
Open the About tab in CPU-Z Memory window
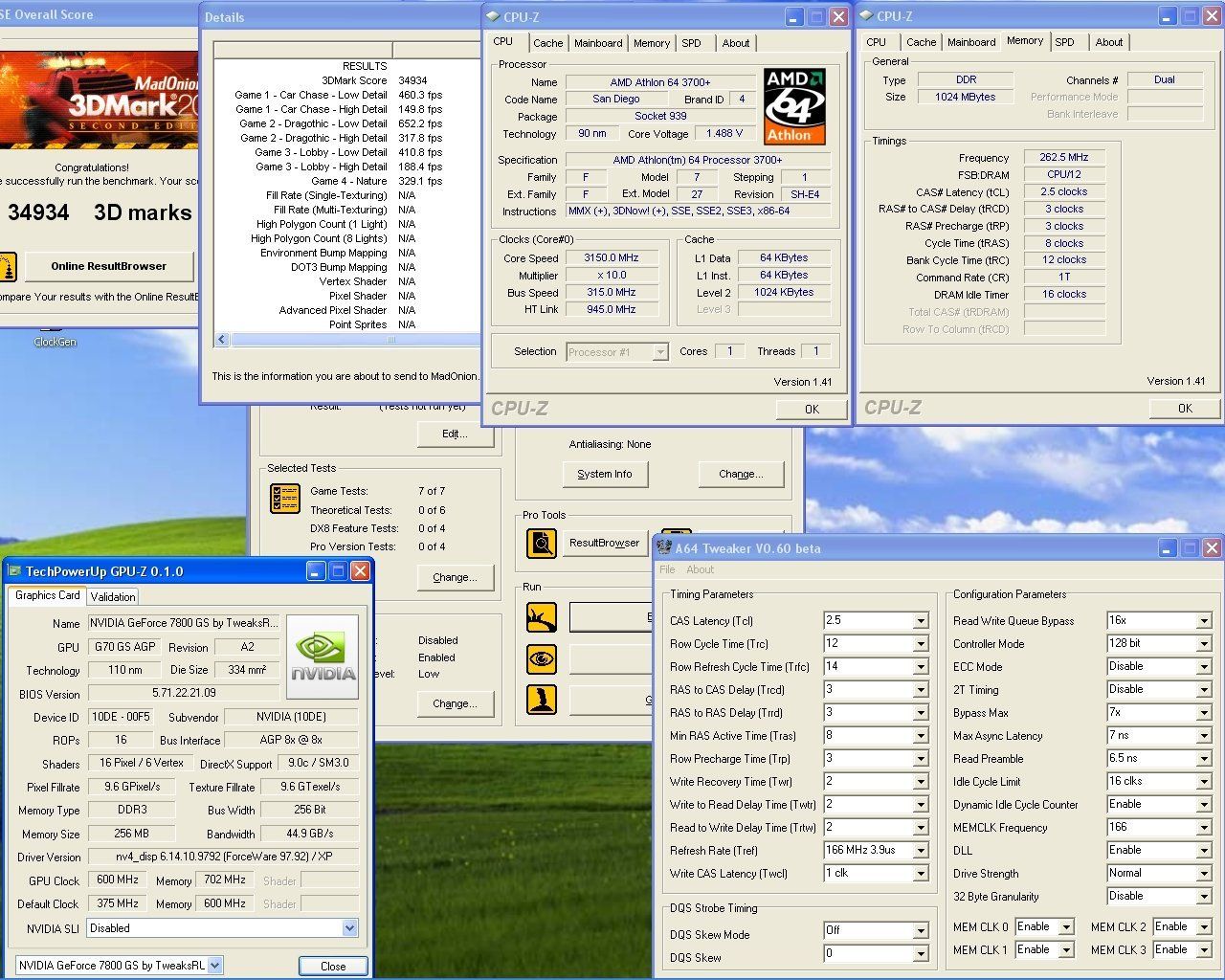(1109, 42)
